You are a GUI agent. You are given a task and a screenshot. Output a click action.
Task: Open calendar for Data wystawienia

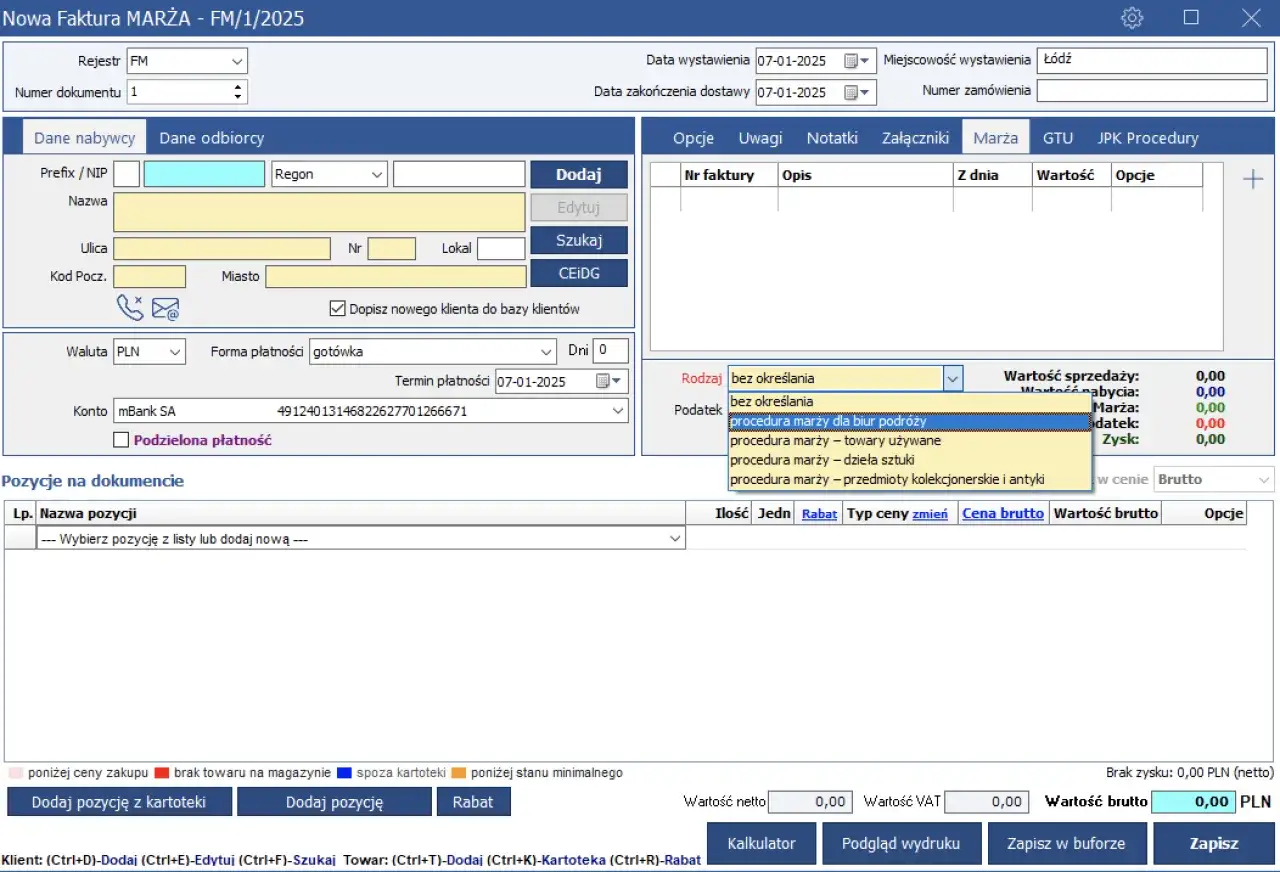point(851,61)
